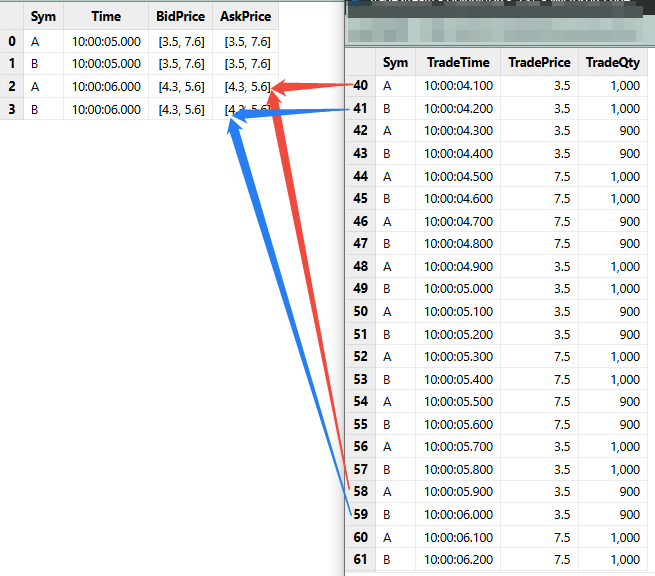Image resolution: width=655 pixels, height=576 pixels.
Task: Select row index 40 in trades table
Action: pyautogui.click(x=360, y=86)
